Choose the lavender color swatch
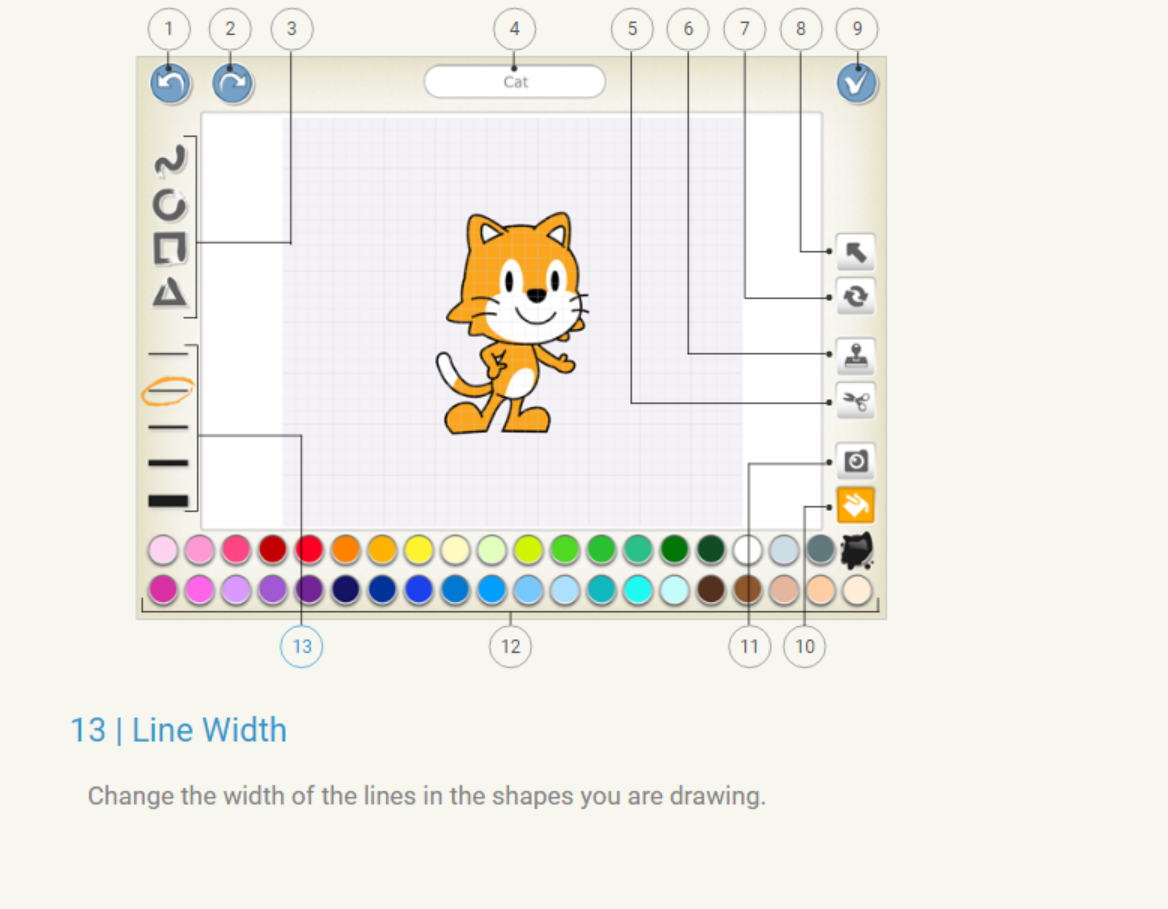The height and width of the screenshot is (909, 1168). (236, 589)
